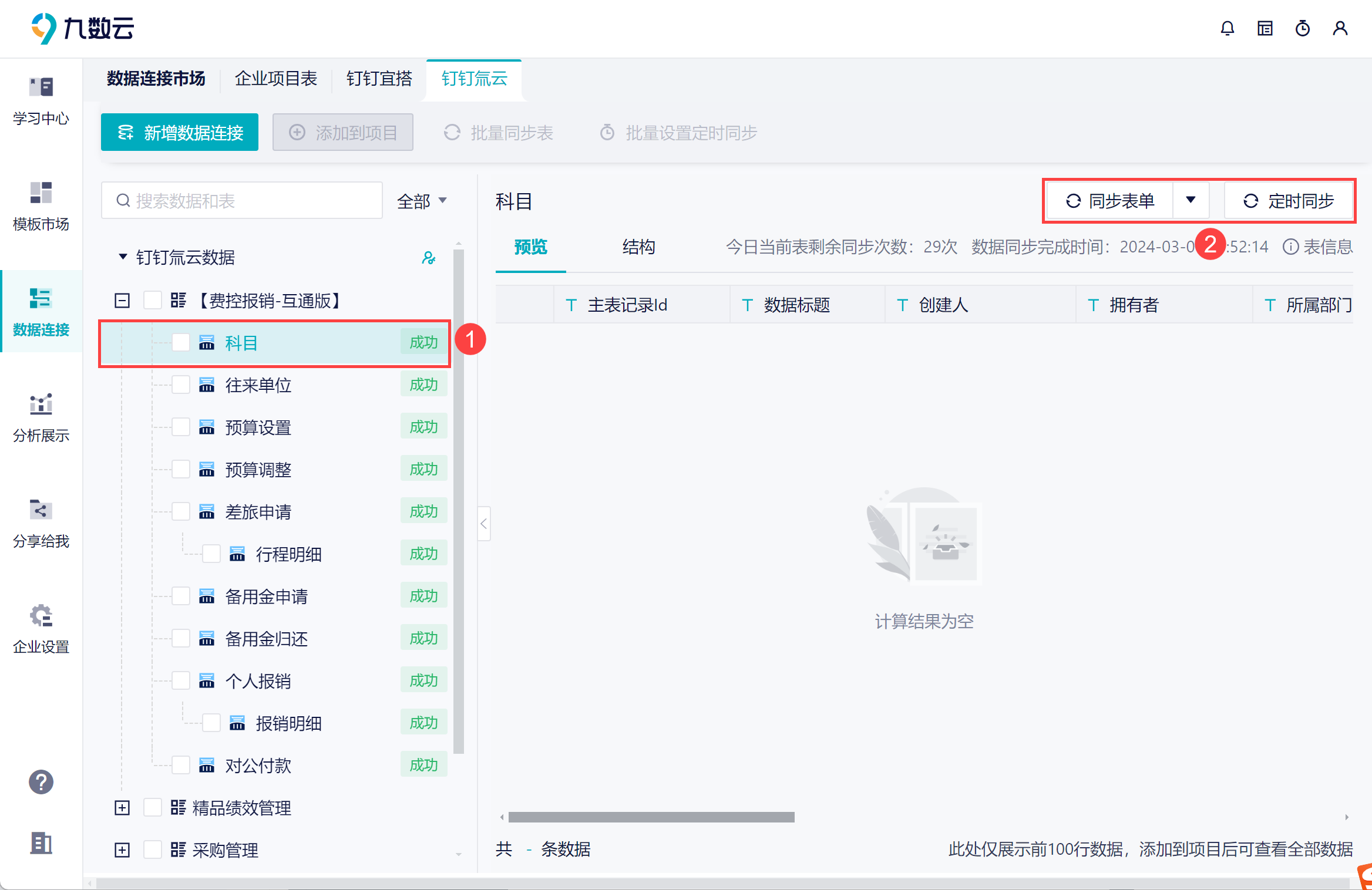Select checkbox for 精品绩效管理
1372x890 pixels.
153,808
